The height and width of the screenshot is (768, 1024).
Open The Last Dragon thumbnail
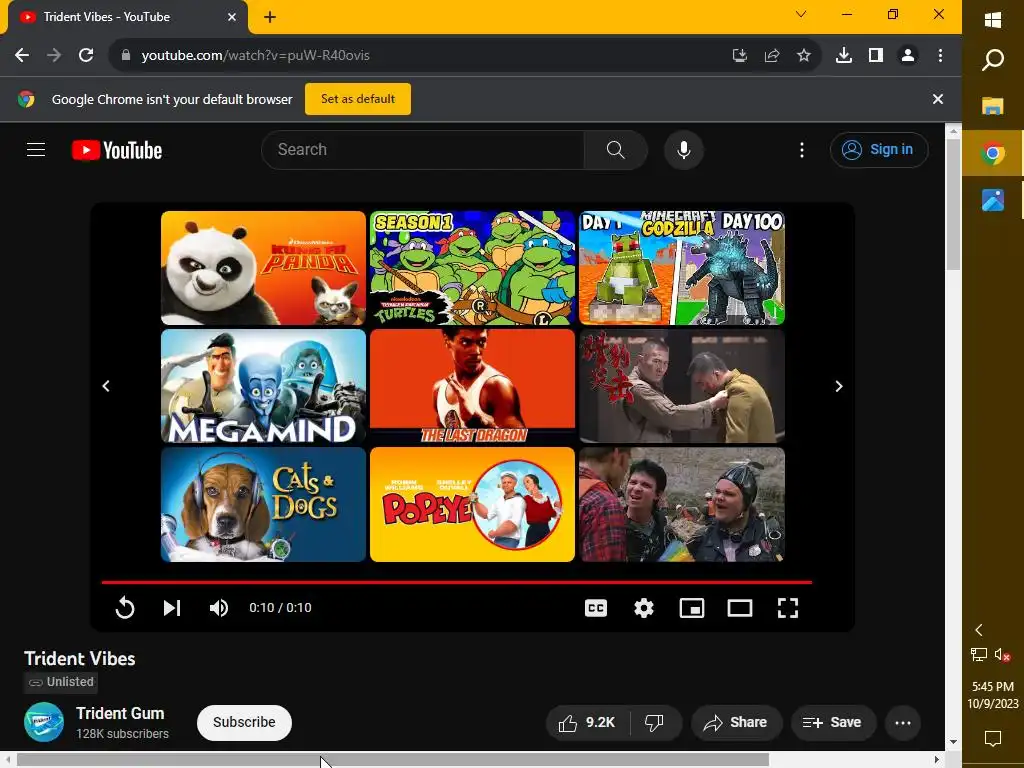[x=472, y=386]
